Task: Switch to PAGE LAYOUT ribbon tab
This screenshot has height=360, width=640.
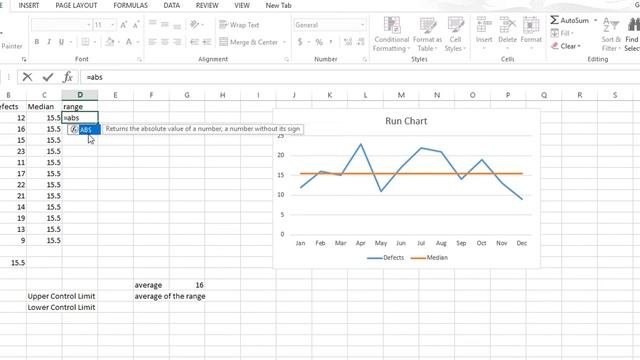Action: [76, 5]
